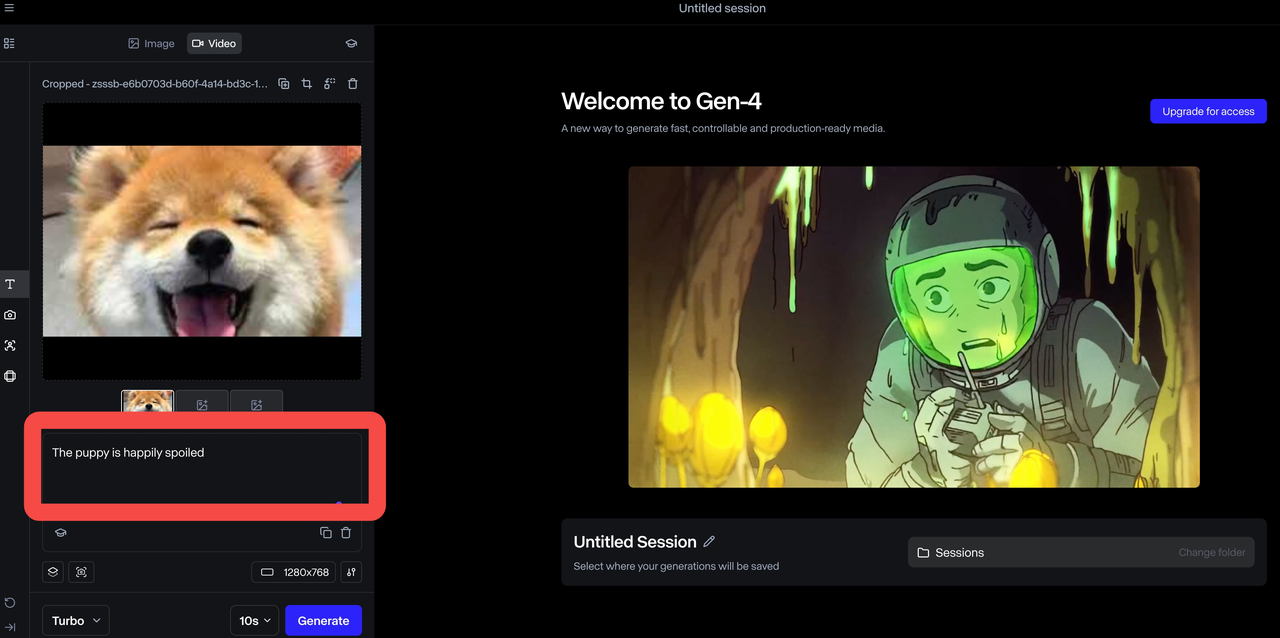Clear the prompt using the lower trash icon
The width and height of the screenshot is (1280, 638).
click(x=346, y=533)
